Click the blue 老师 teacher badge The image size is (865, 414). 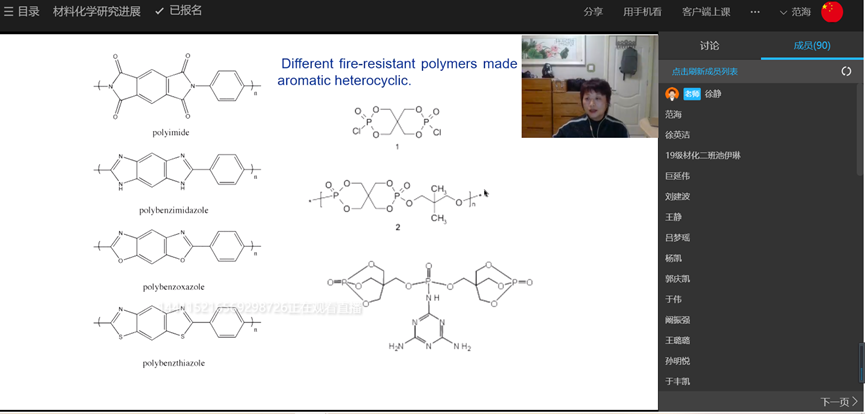click(x=692, y=94)
